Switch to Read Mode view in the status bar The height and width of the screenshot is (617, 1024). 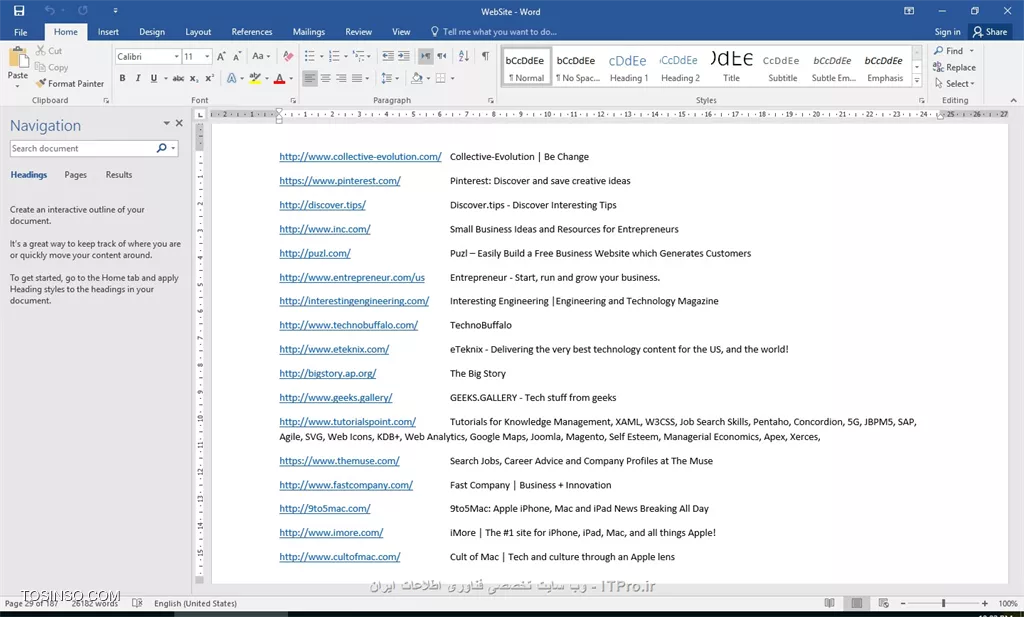pos(829,603)
